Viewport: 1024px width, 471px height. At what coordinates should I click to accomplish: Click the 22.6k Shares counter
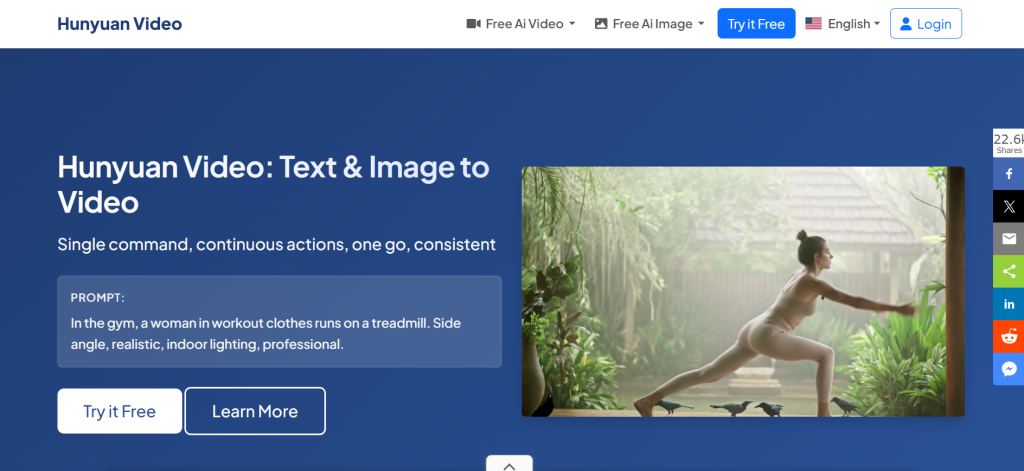1008,143
